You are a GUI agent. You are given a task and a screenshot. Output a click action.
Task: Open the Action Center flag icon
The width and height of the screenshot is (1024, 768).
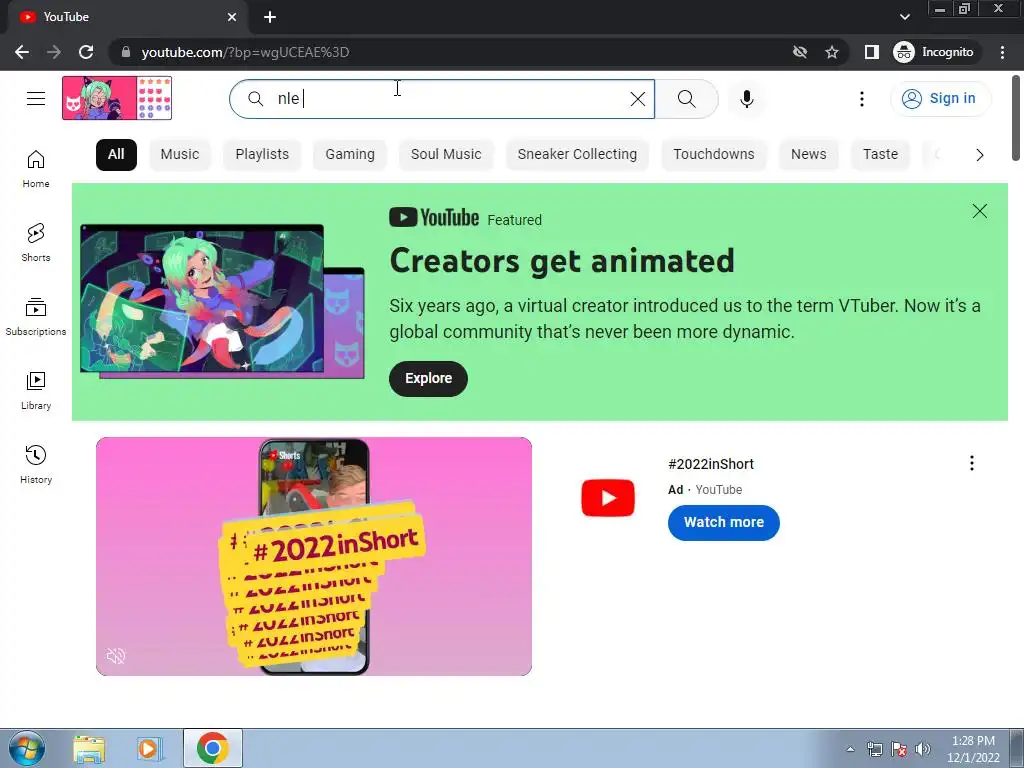[899, 749]
